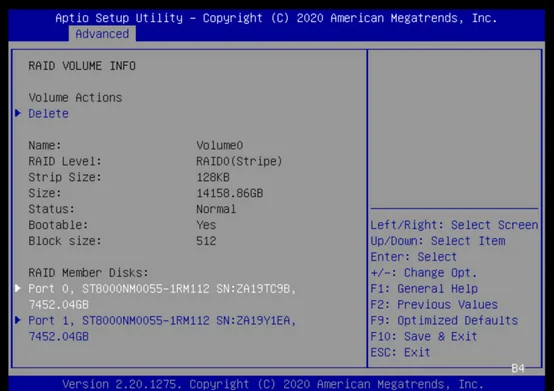
Task: Click the Name: label
Action: click(x=45, y=146)
